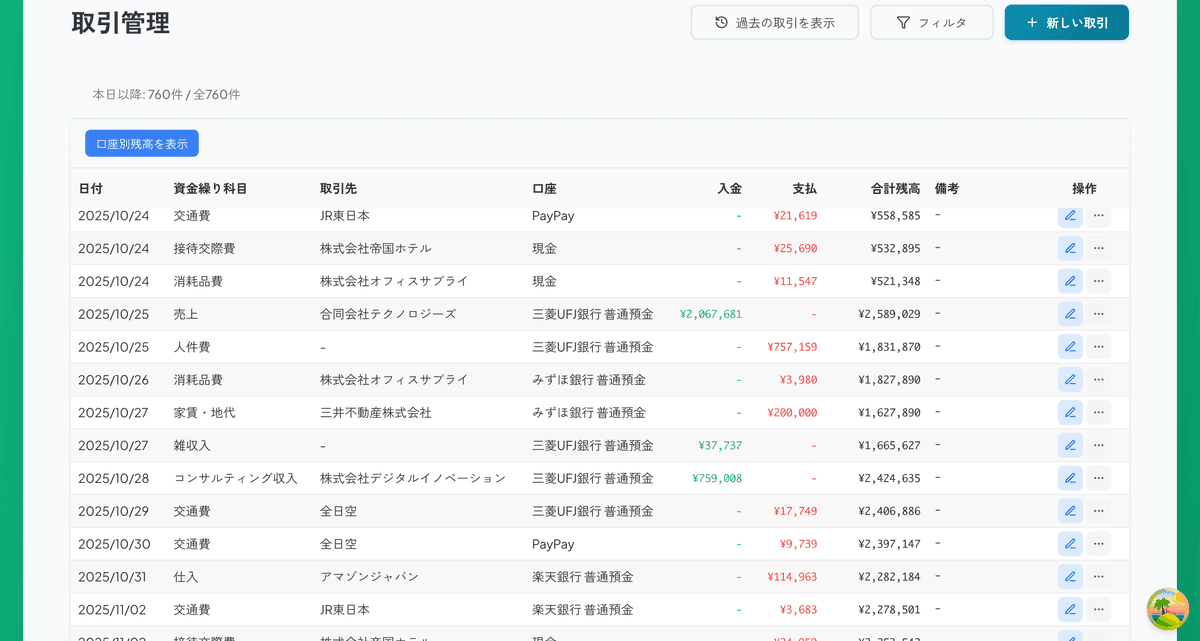This screenshot has height=641, width=1200.
Task: Click the payment amount ¥757,159
Action: [x=792, y=347]
